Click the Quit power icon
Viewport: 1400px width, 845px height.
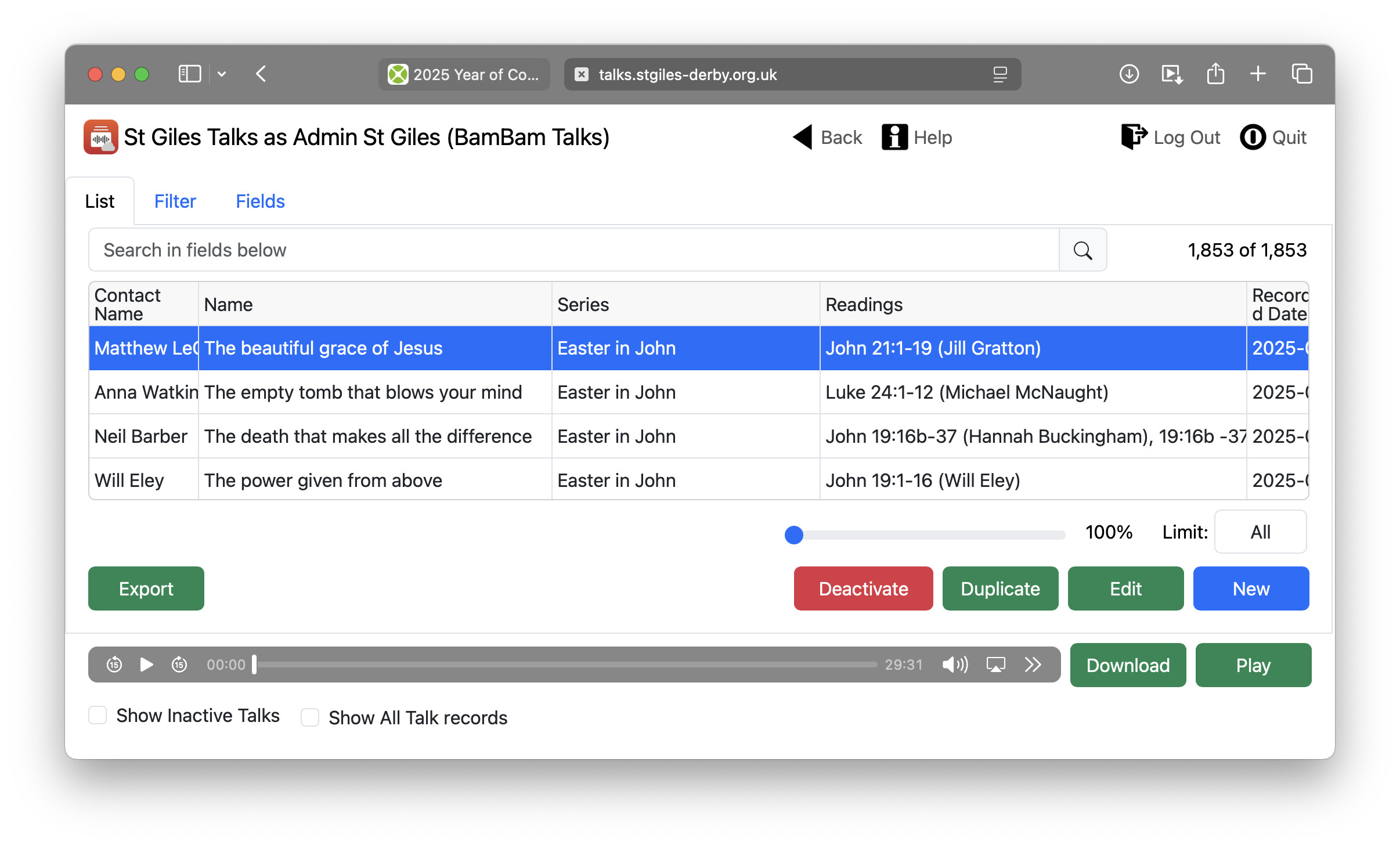tap(1253, 138)
